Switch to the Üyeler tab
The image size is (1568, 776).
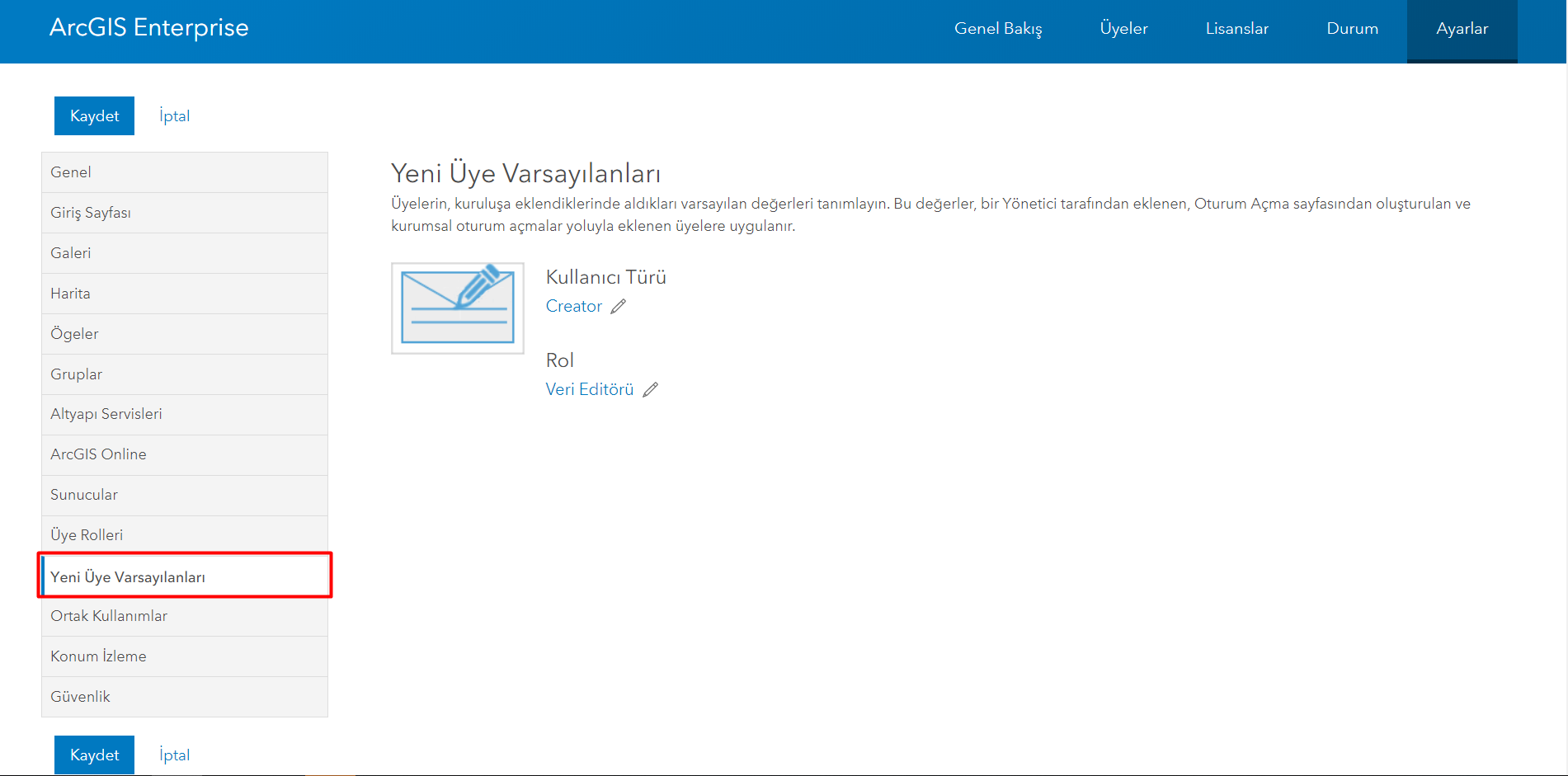1123,29
